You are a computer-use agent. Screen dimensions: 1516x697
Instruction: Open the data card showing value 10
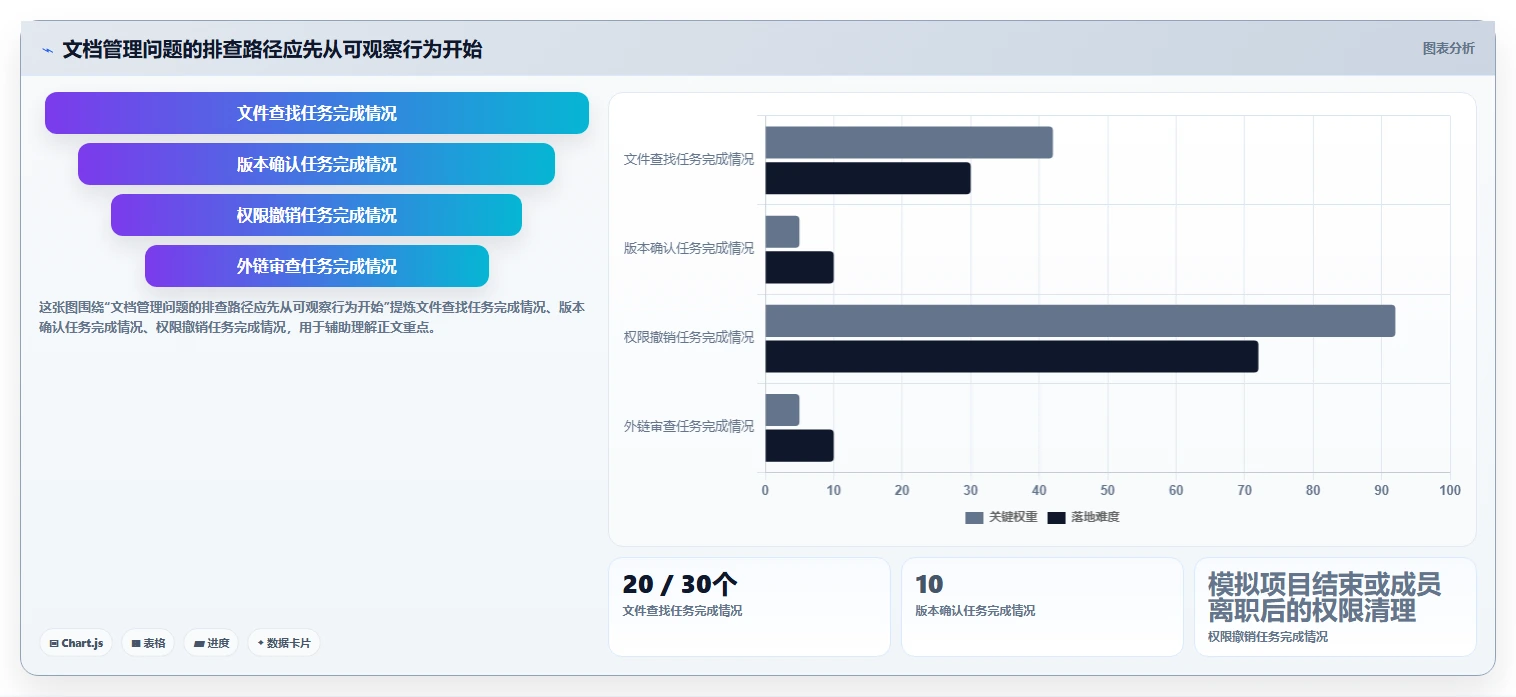[1042, 607]
